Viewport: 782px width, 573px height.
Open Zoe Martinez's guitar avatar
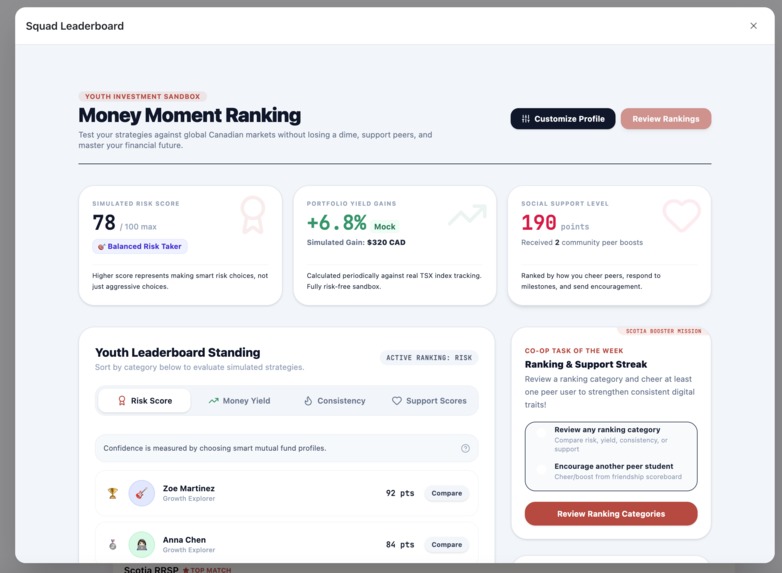coord(142,493)
